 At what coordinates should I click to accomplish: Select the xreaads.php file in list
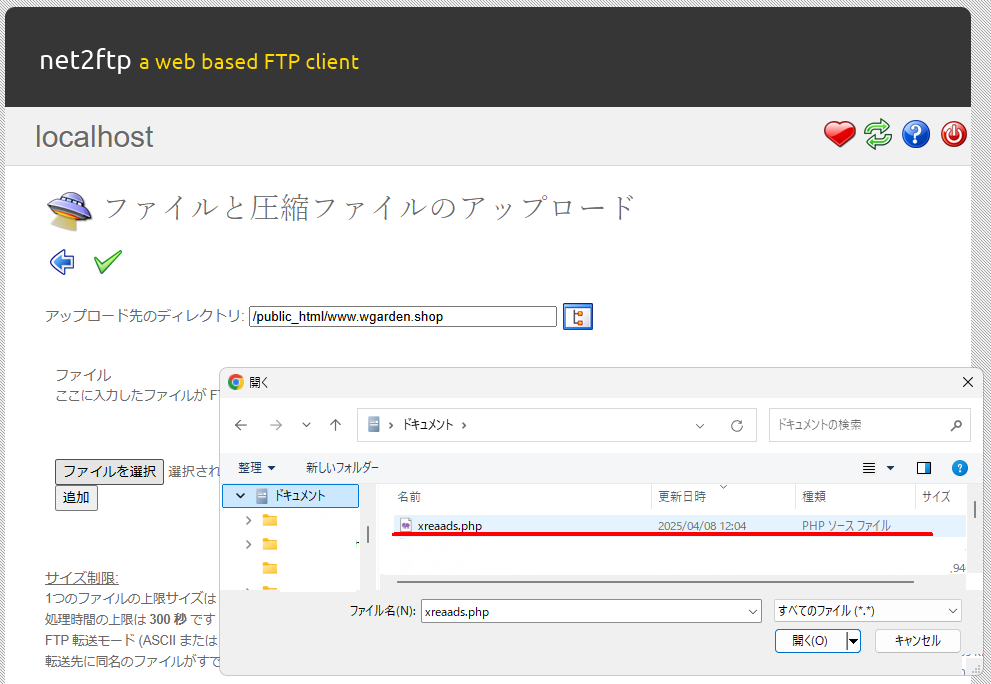pyautogui.click(x=450, y=526)
